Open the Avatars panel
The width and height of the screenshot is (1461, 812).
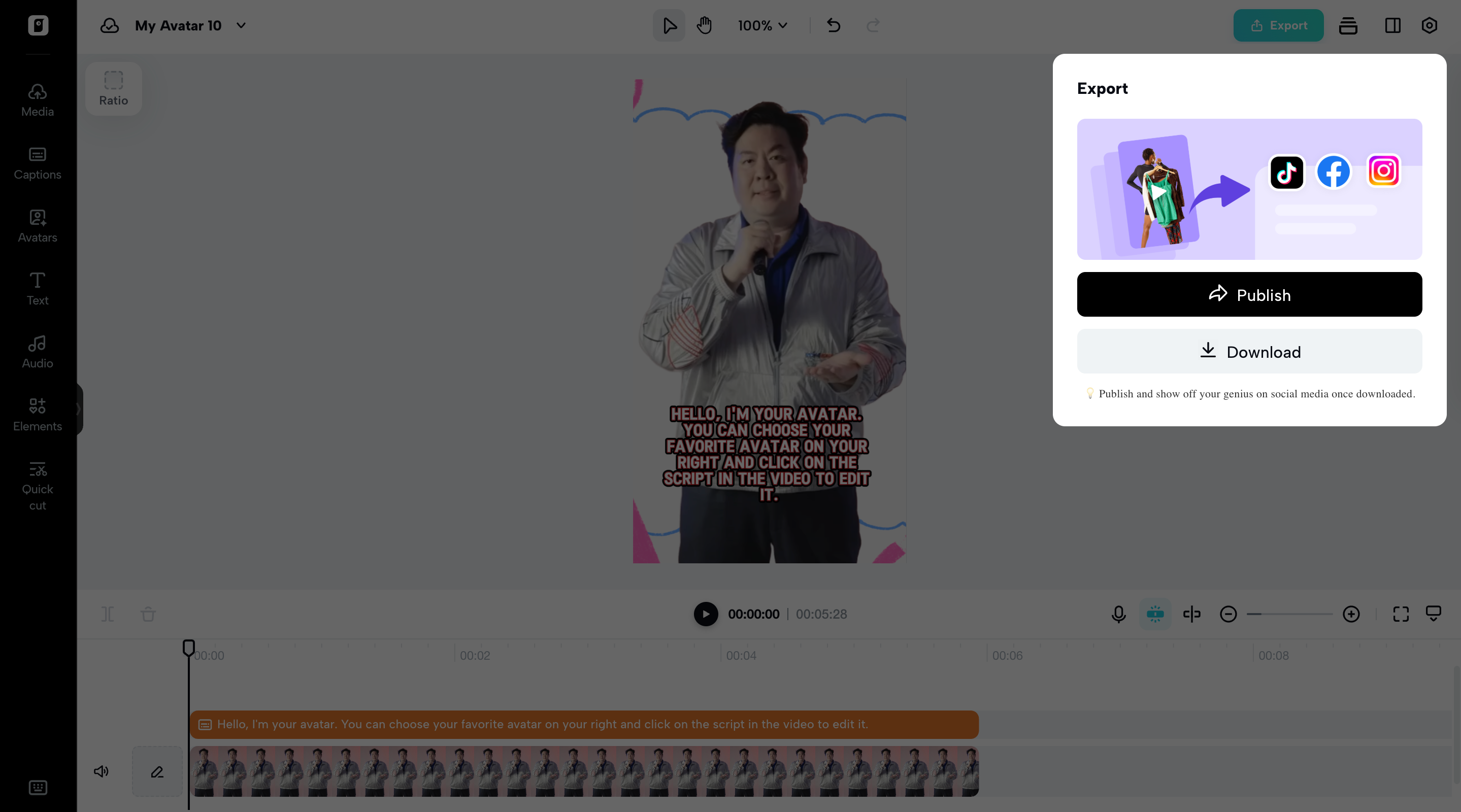click(x=37, y=225)
